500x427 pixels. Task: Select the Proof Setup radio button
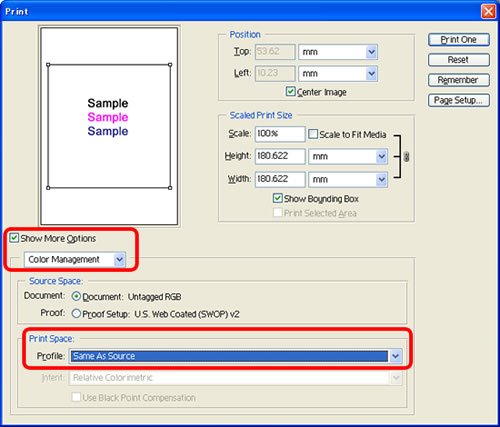[76, 314]
